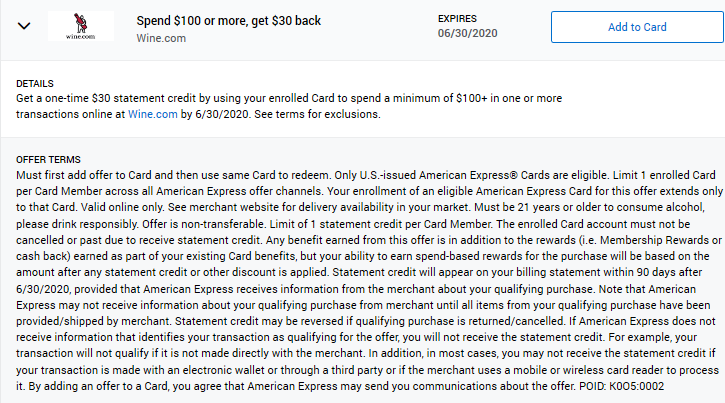Image resolution: width=725 pixels, height=403 pixels.
Task: Click the DETAILS heading
Action: [x=35, y=84]
